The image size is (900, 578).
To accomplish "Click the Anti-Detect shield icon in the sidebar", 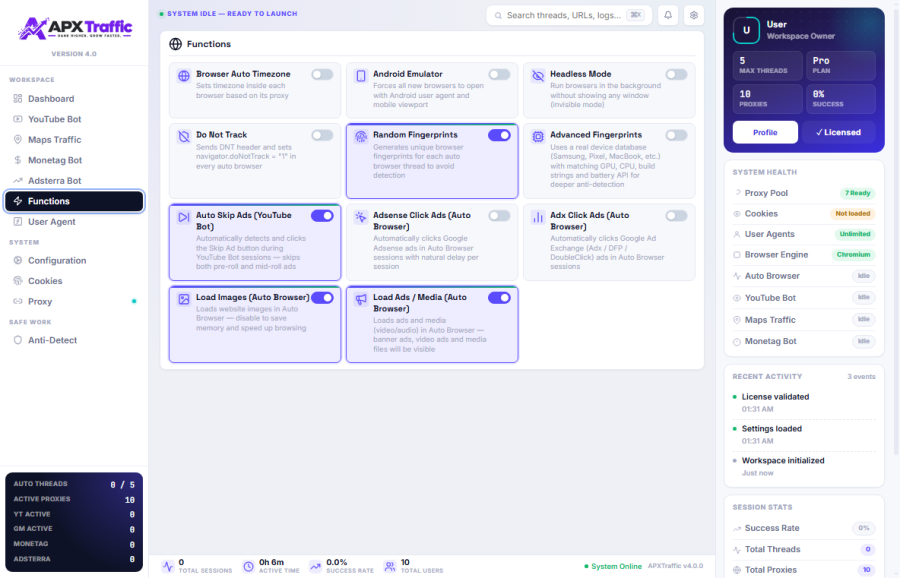I will point(18,340).
